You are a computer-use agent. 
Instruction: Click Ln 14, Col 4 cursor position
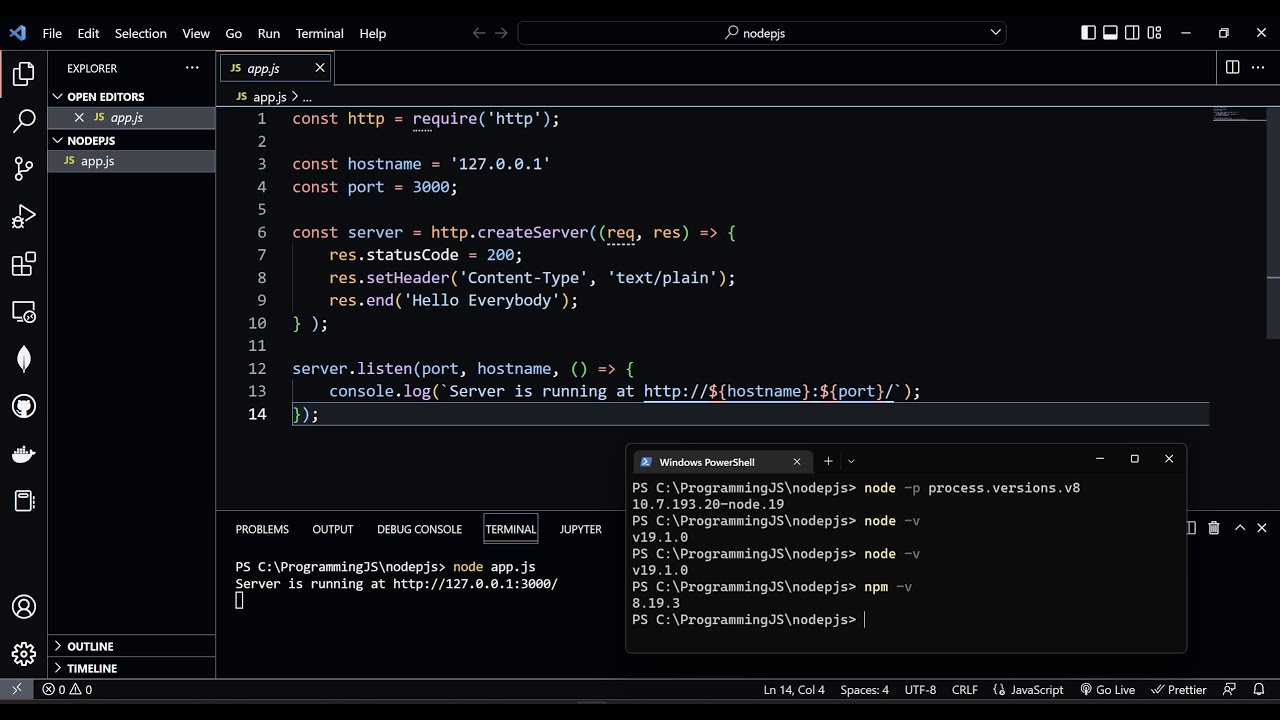pyautogui.click(x=794, y=689)
